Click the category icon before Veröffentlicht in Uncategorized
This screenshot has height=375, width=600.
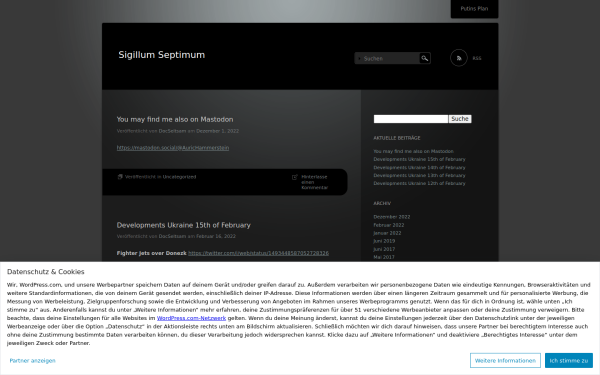tap(120, 177)
